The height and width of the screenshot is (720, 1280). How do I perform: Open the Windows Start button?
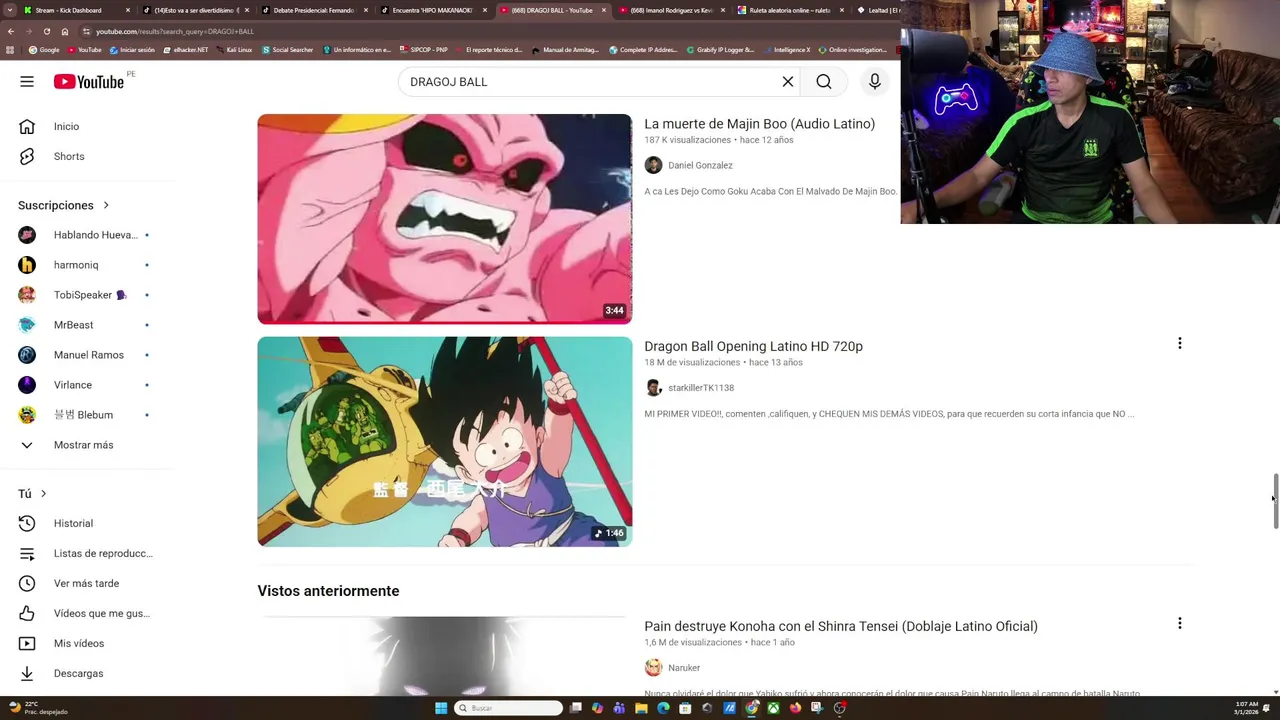(x=441, y=708)
